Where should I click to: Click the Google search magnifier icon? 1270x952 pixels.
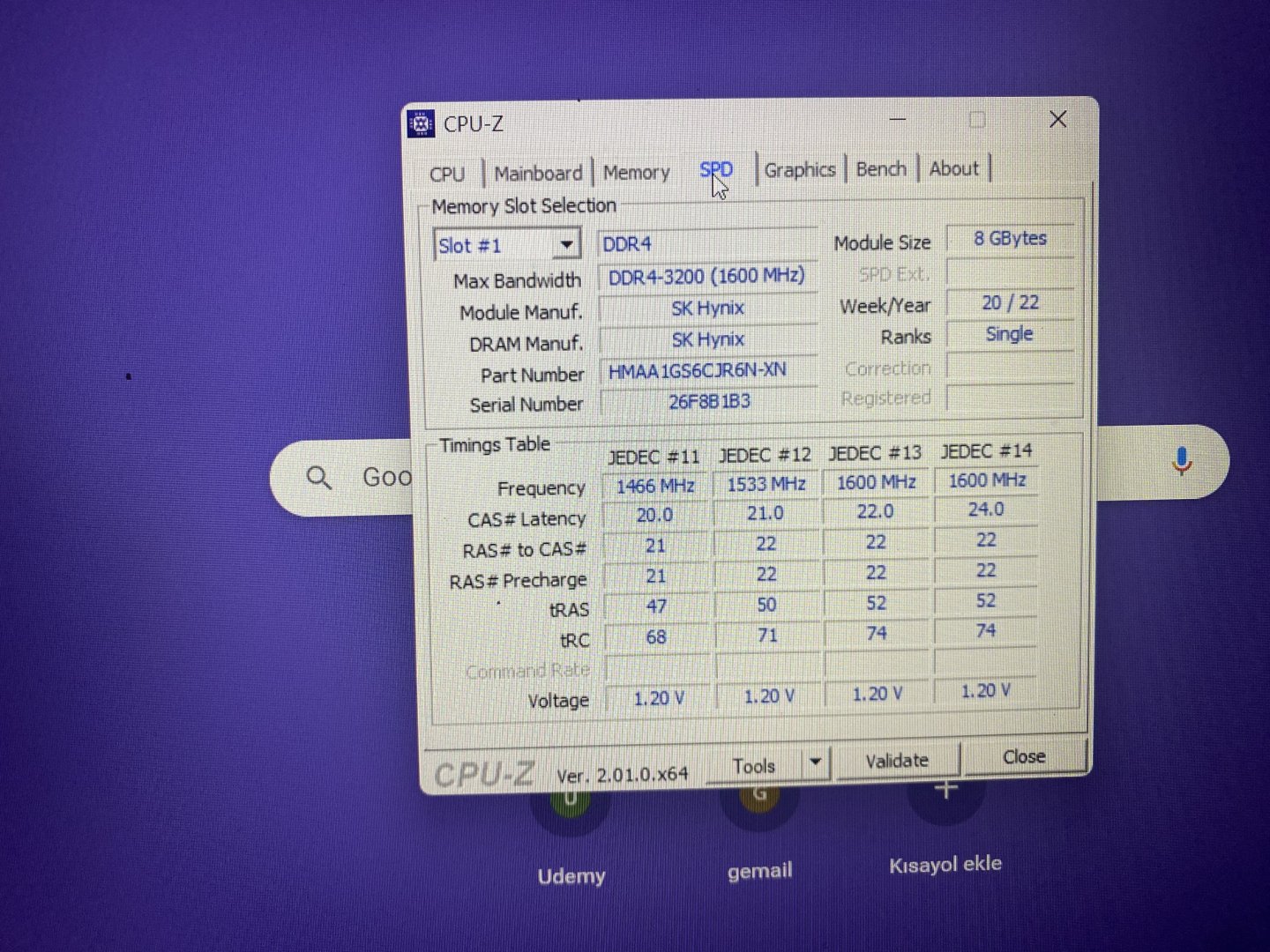[x=319, y=478]
